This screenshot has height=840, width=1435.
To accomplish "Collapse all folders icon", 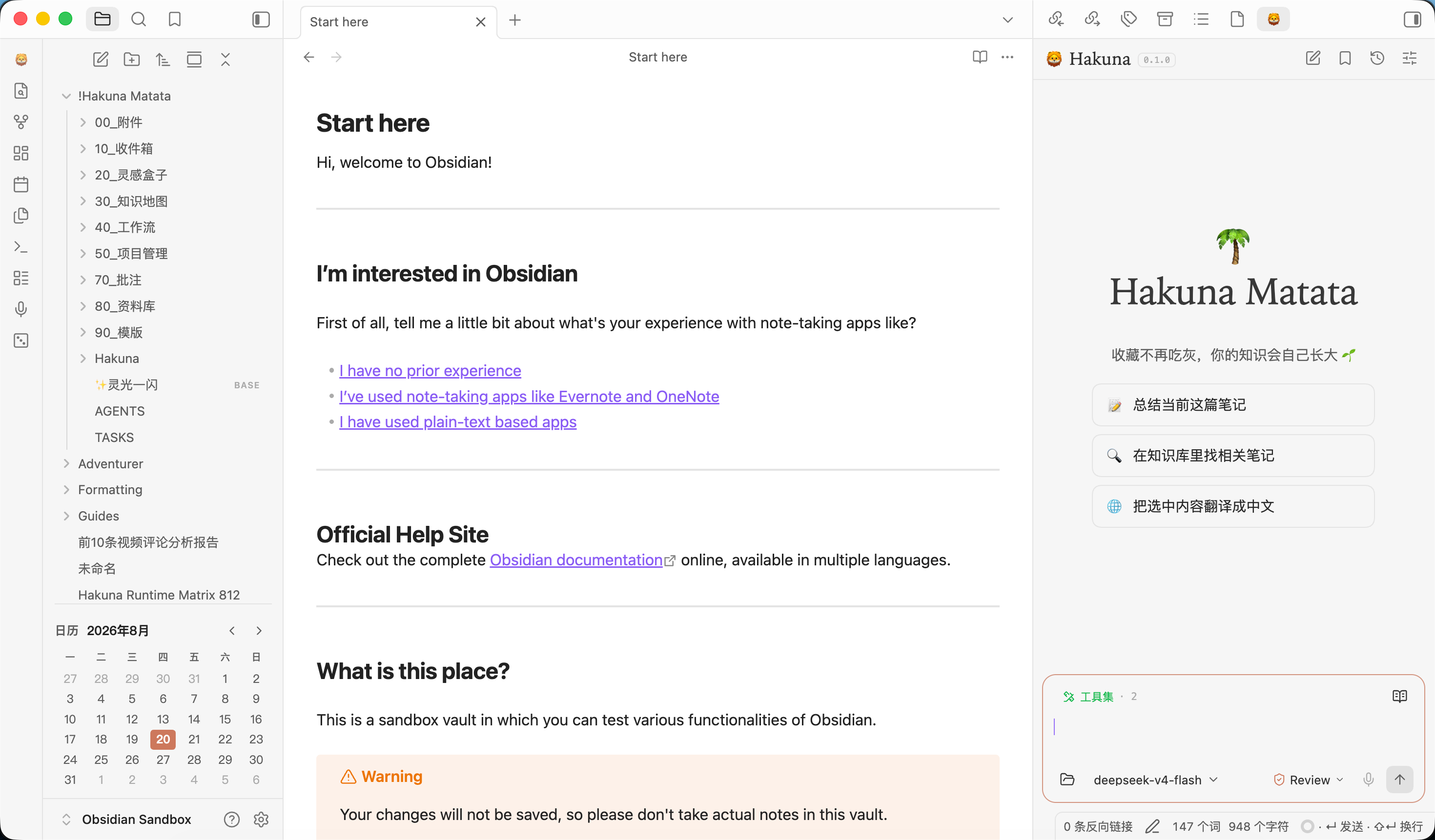I will pyautogui.click(x=225, y=59).
